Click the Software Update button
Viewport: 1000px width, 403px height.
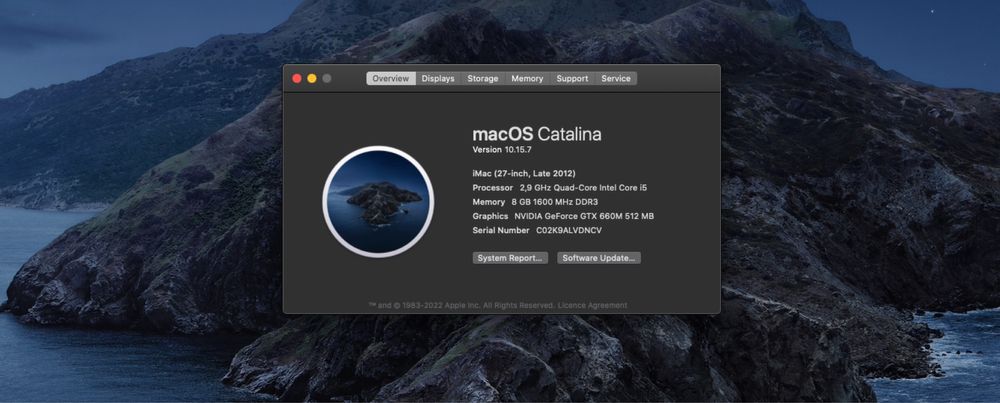(x=599, y=258)
